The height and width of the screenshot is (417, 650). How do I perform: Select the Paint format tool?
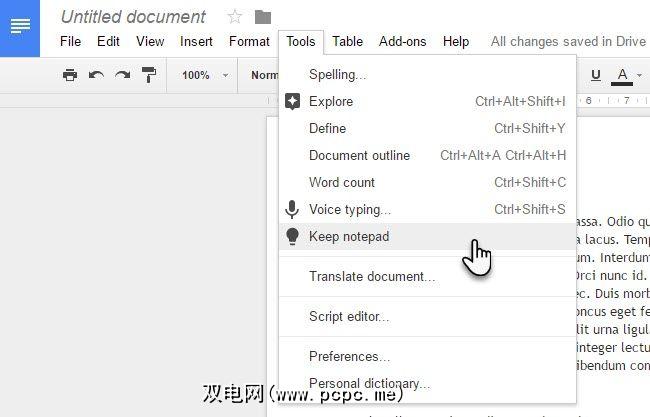click(149, 75)
